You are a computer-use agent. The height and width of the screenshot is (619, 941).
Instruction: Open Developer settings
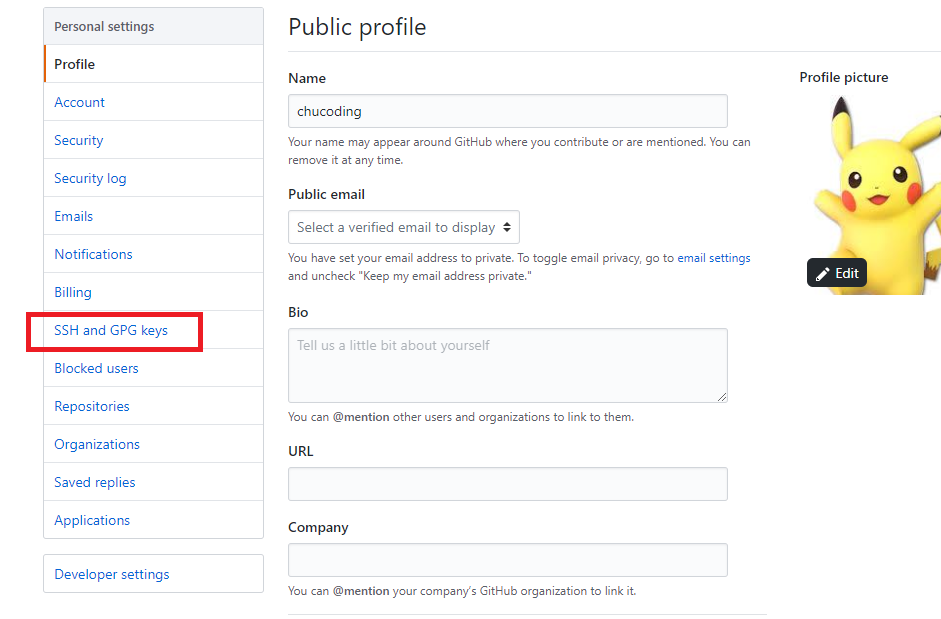pos(154,574)
